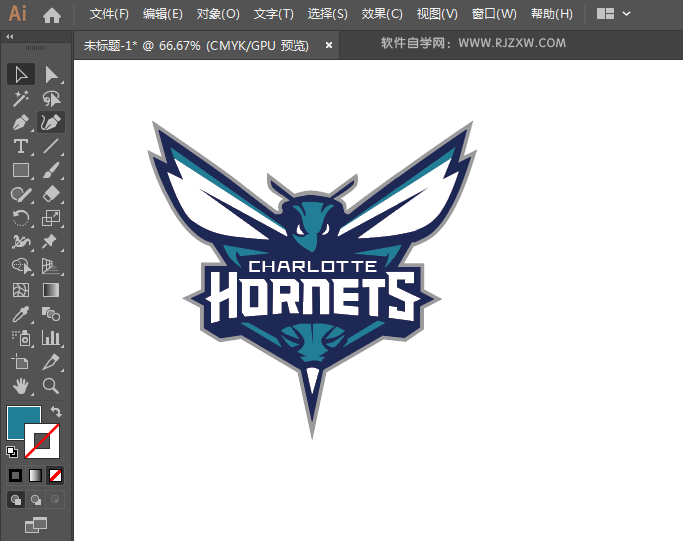Reset default fill and stroke

pos(12,452)
